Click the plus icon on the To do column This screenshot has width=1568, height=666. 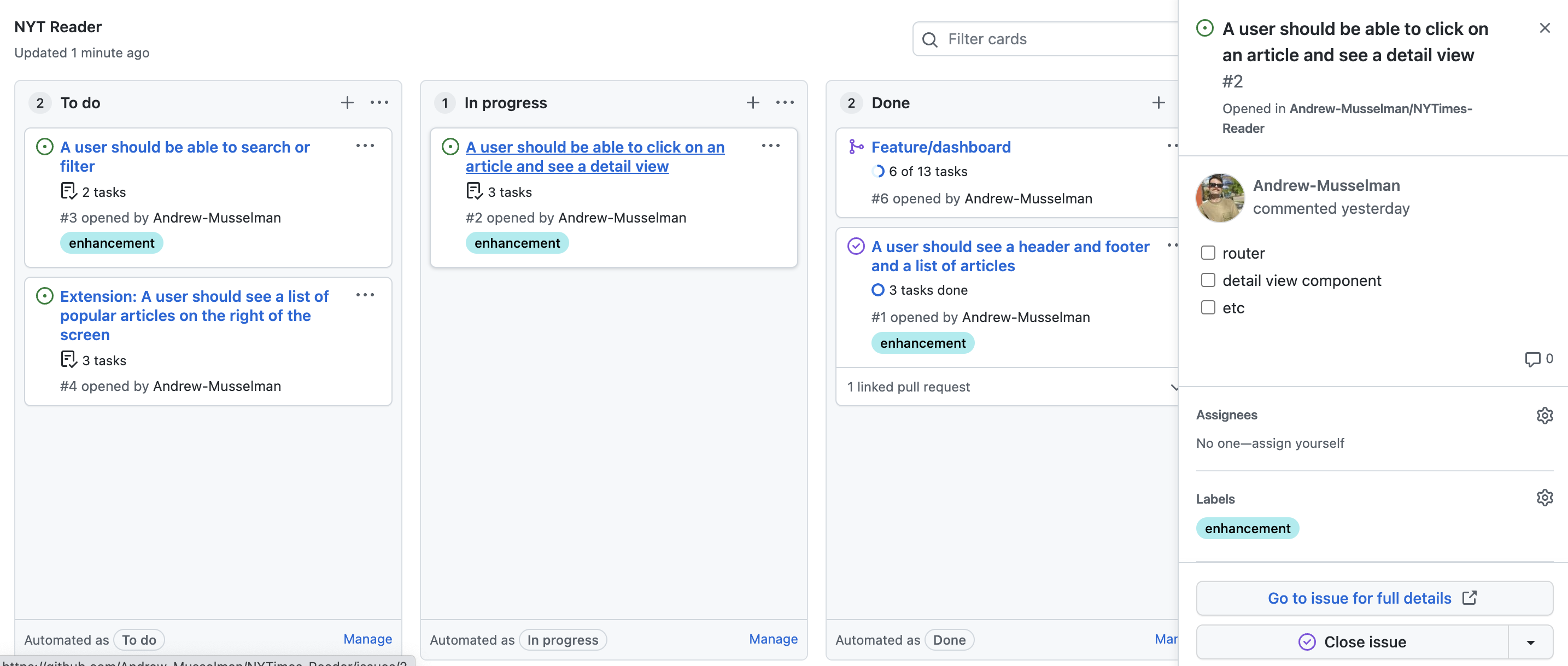347,103
